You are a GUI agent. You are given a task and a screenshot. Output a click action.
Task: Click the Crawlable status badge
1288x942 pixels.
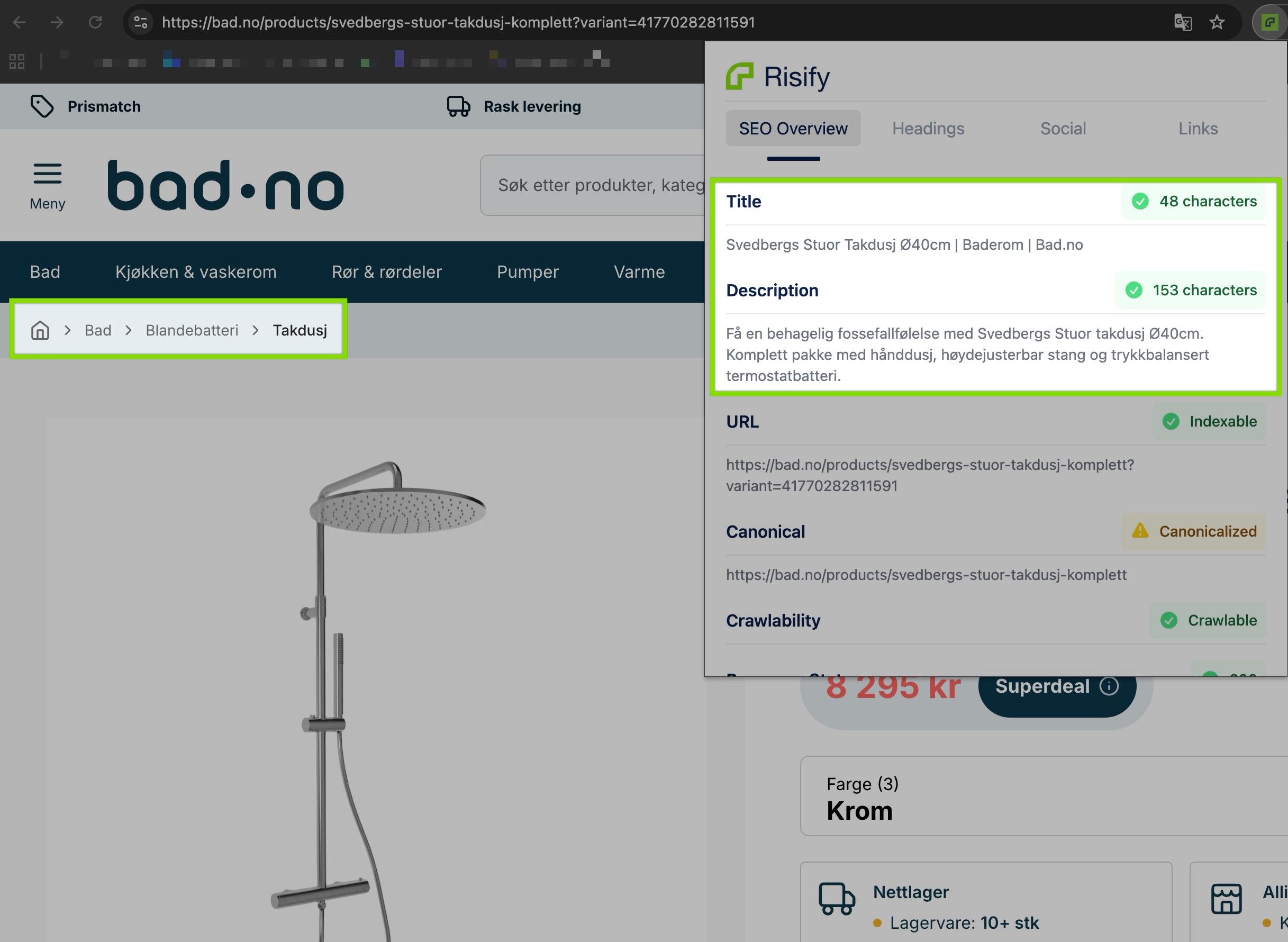[x=1208, y=620]
